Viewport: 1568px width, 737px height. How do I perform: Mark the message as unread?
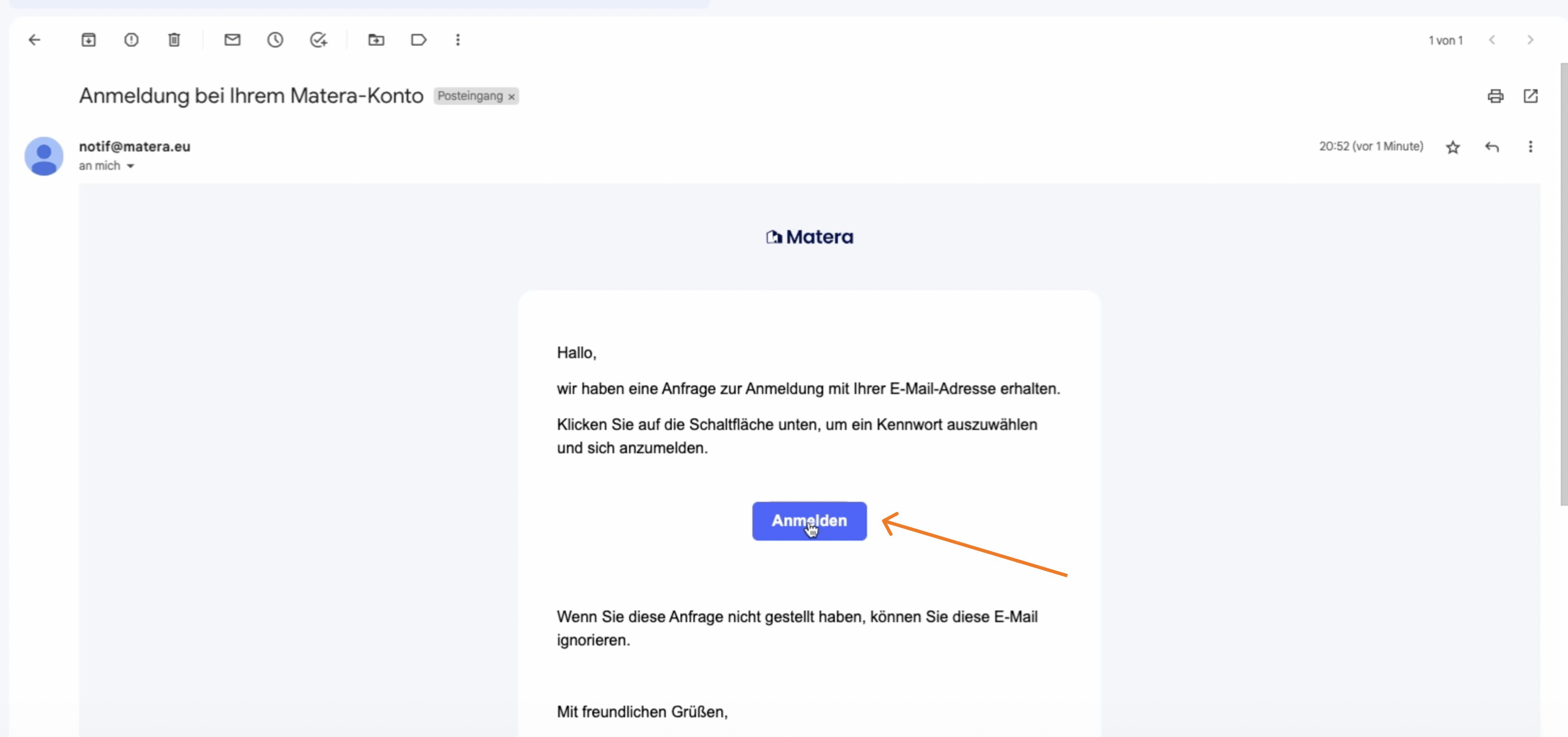point(233,40)
